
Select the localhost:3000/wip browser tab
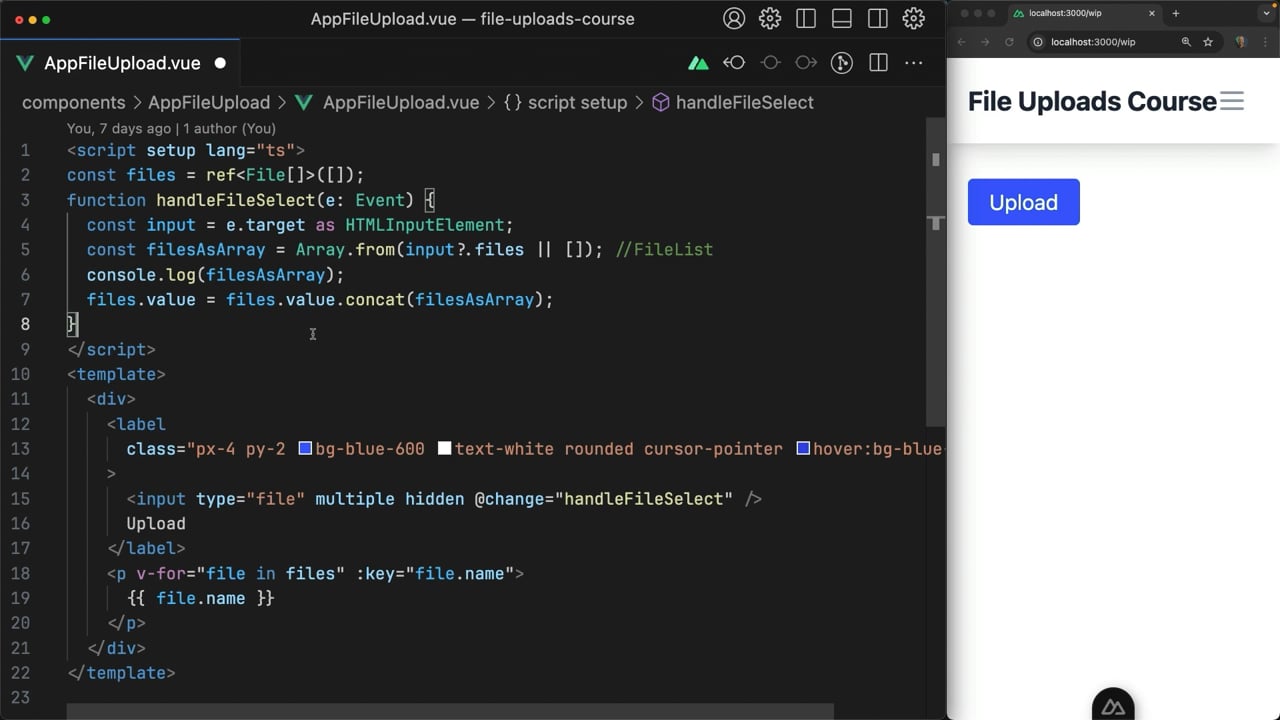coord(1082,14)
